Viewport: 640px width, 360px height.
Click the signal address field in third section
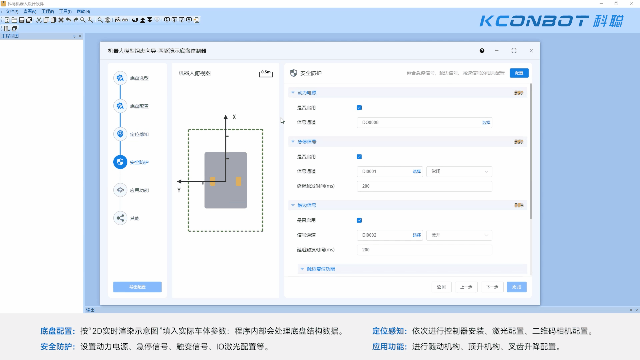click(390, 235)
